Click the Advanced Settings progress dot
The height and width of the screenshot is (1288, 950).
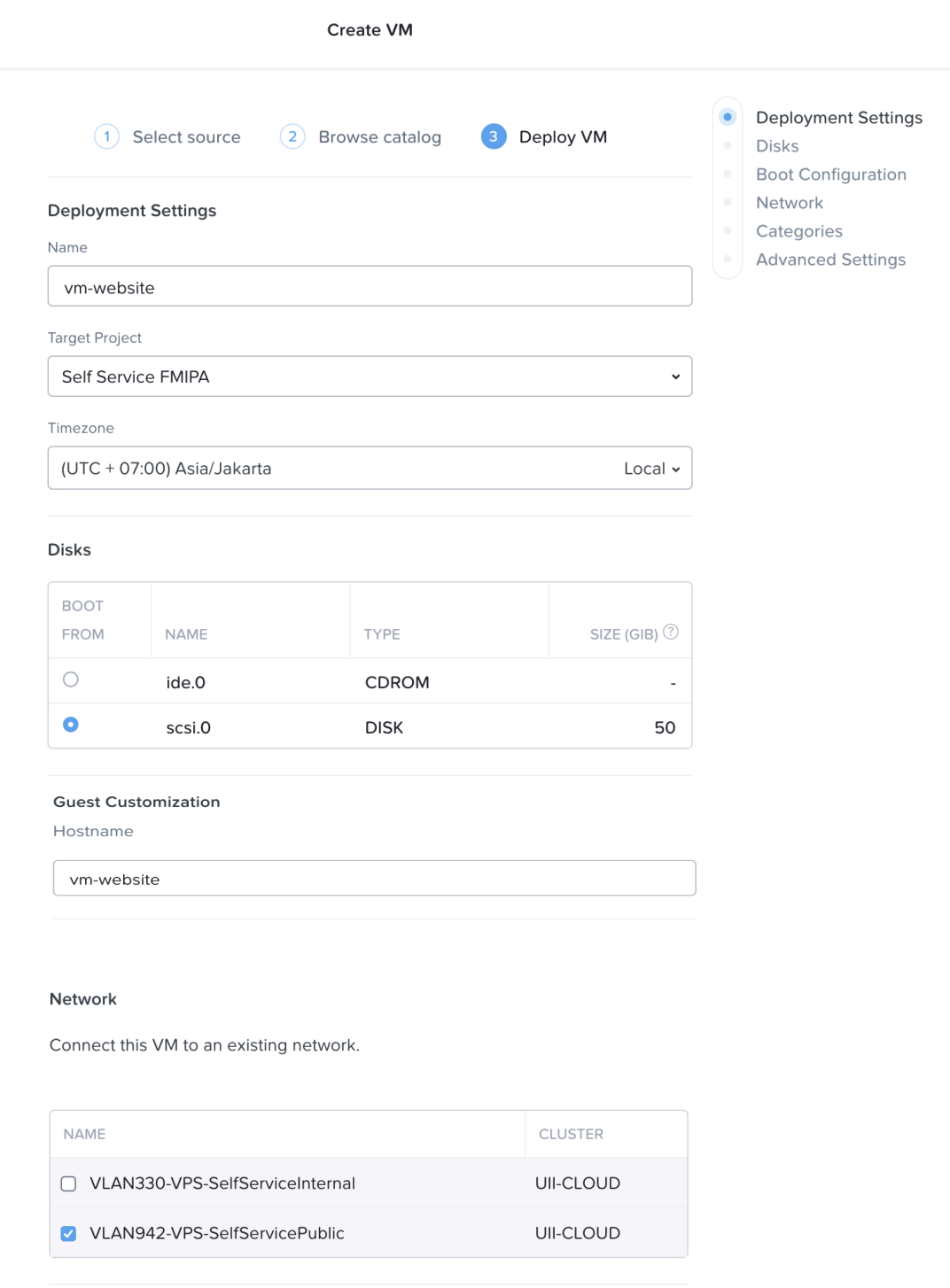click(727, 259)
